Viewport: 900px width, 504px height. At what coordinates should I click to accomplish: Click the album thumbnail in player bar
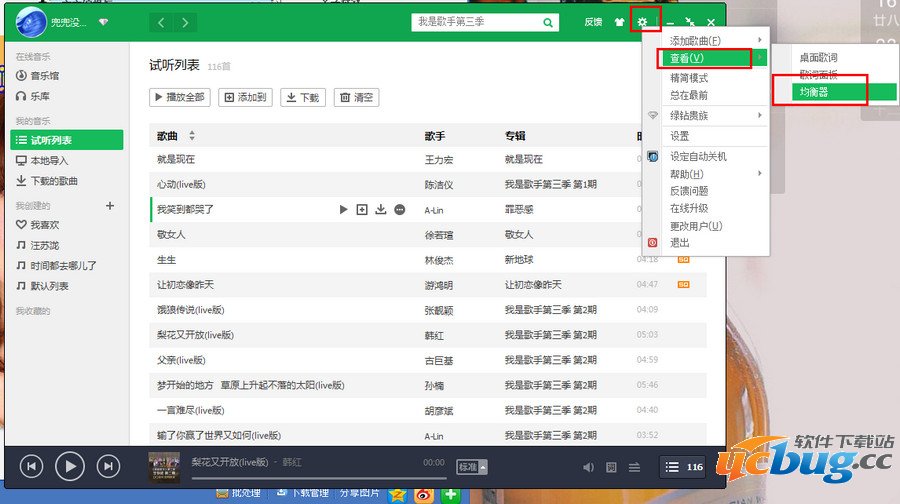164,467
